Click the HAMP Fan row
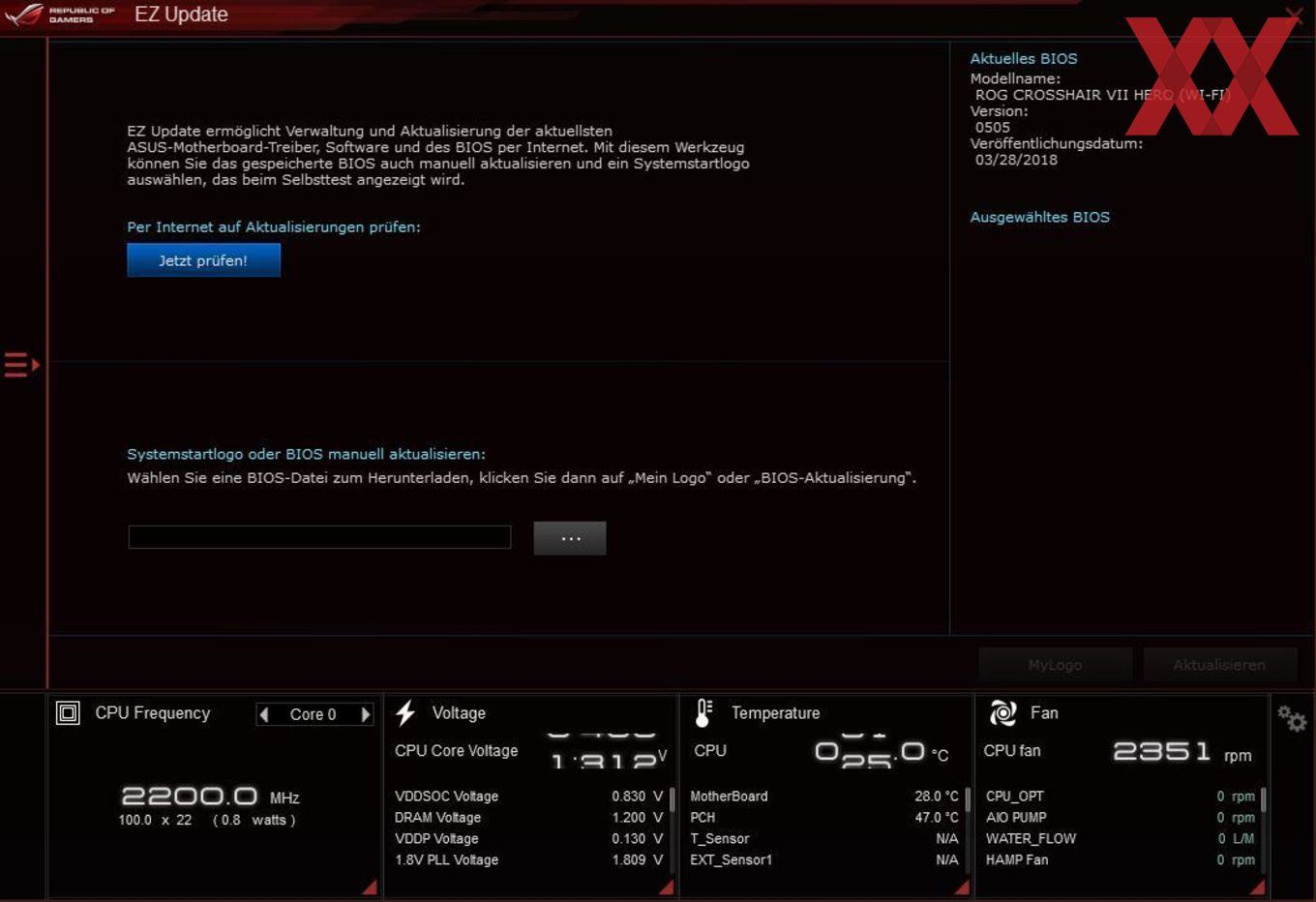The width and height of the screenshot is (1316, 902). pos(1121,860)
